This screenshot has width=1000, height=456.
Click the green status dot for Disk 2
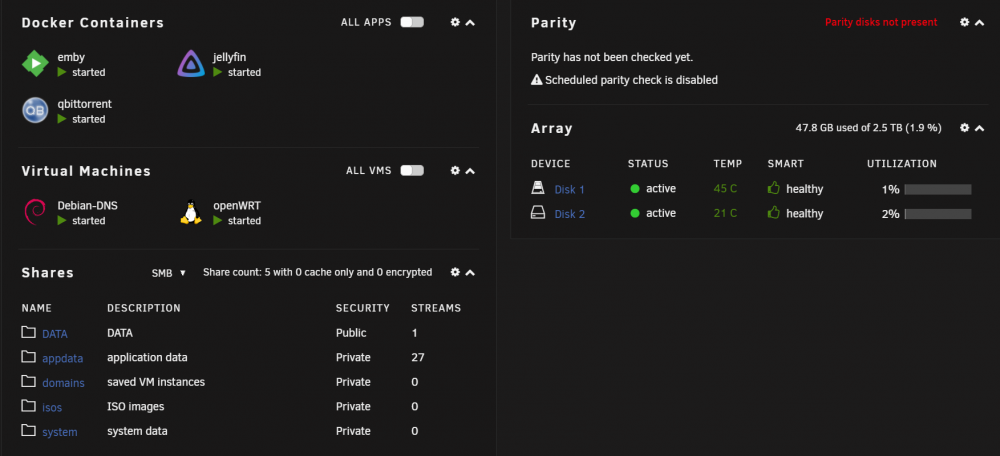coord(635,214)
